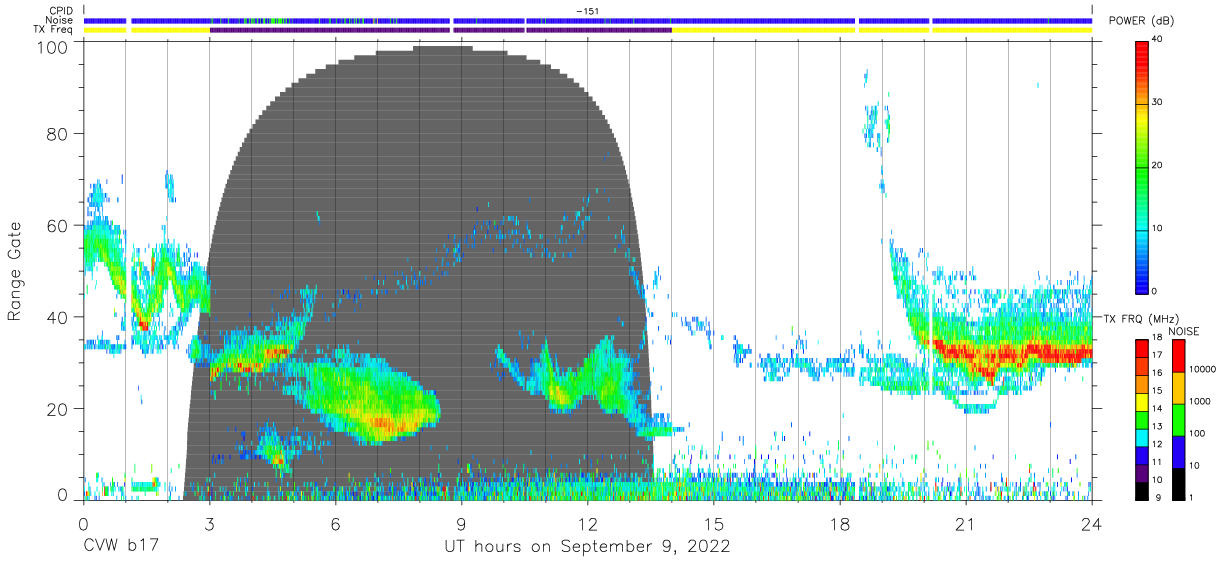Click the 12 hour tick on the UT axis
The width and height of the screenshot is (1228, 567).
(x=587, y=523)
